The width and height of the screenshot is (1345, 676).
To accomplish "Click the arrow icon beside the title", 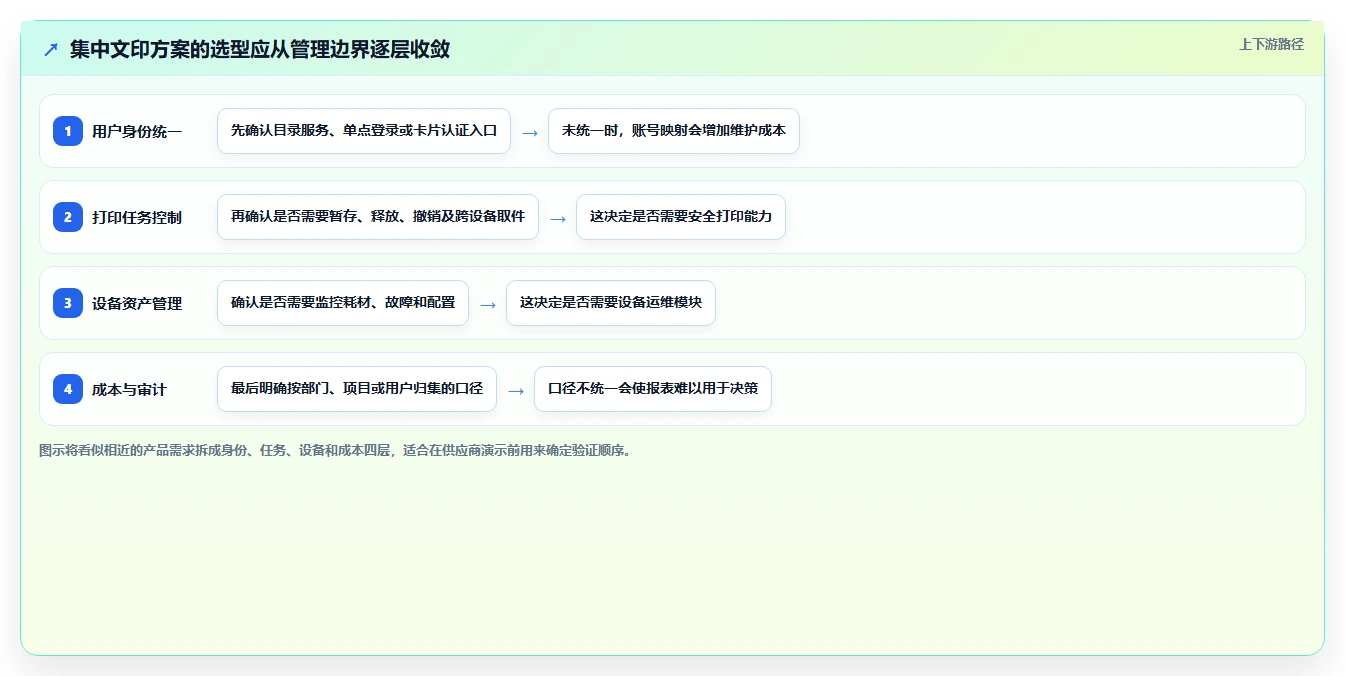I will [x=51, y=49].
